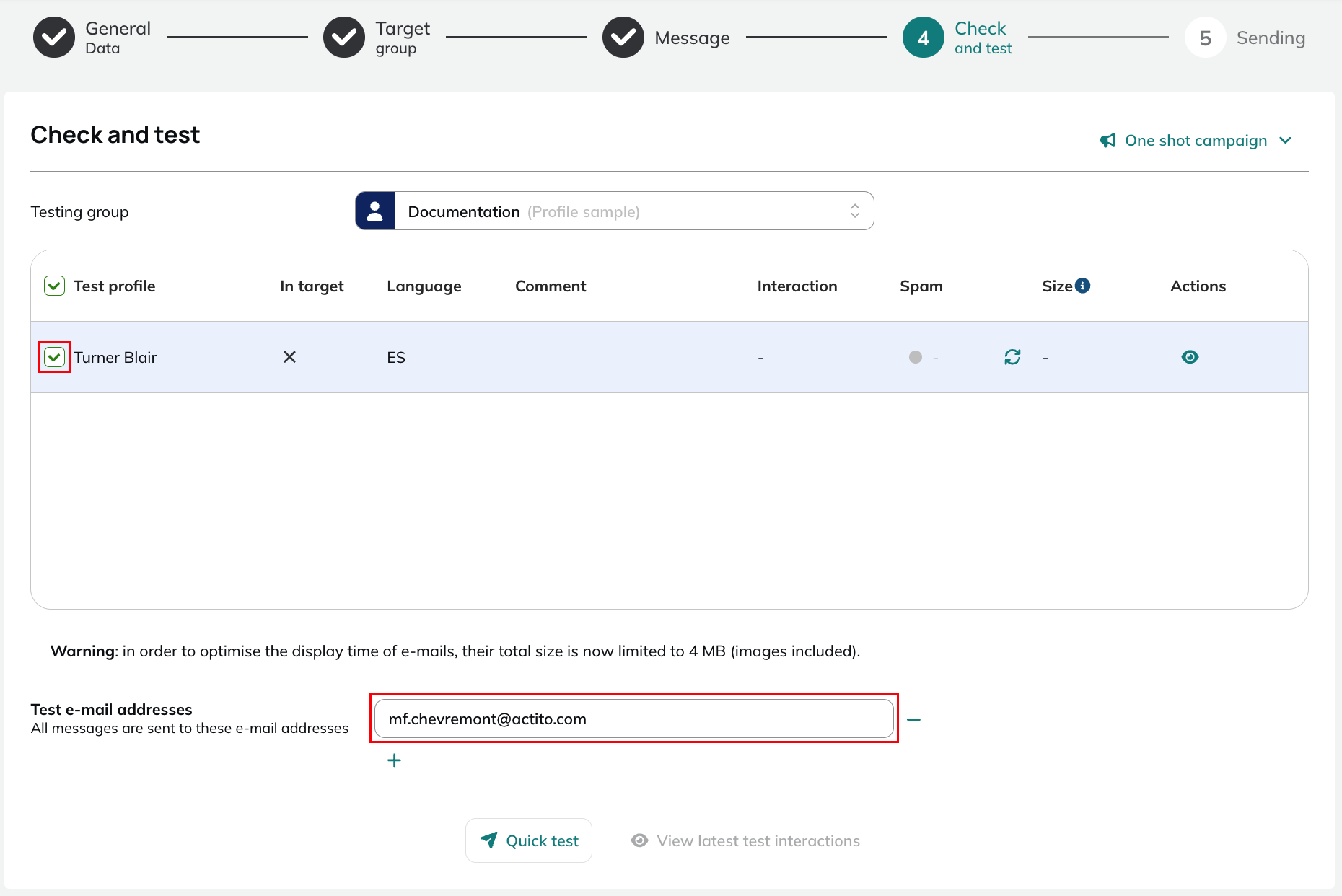Click the In target X mark
This screenshot has height=896, width=1342.
[x=289, y=357]
